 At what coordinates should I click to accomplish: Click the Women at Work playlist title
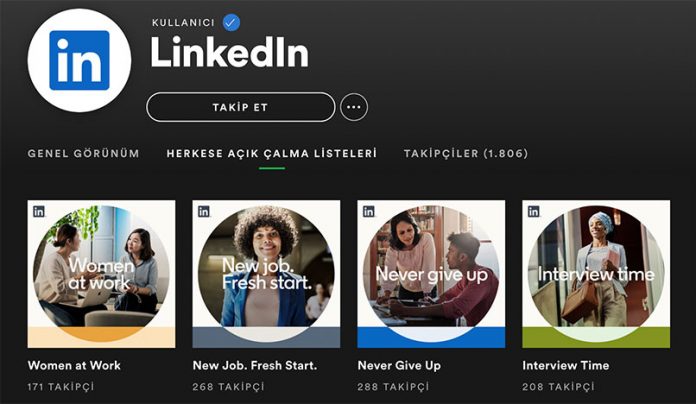pyautogui.click(x=74, y=366)
